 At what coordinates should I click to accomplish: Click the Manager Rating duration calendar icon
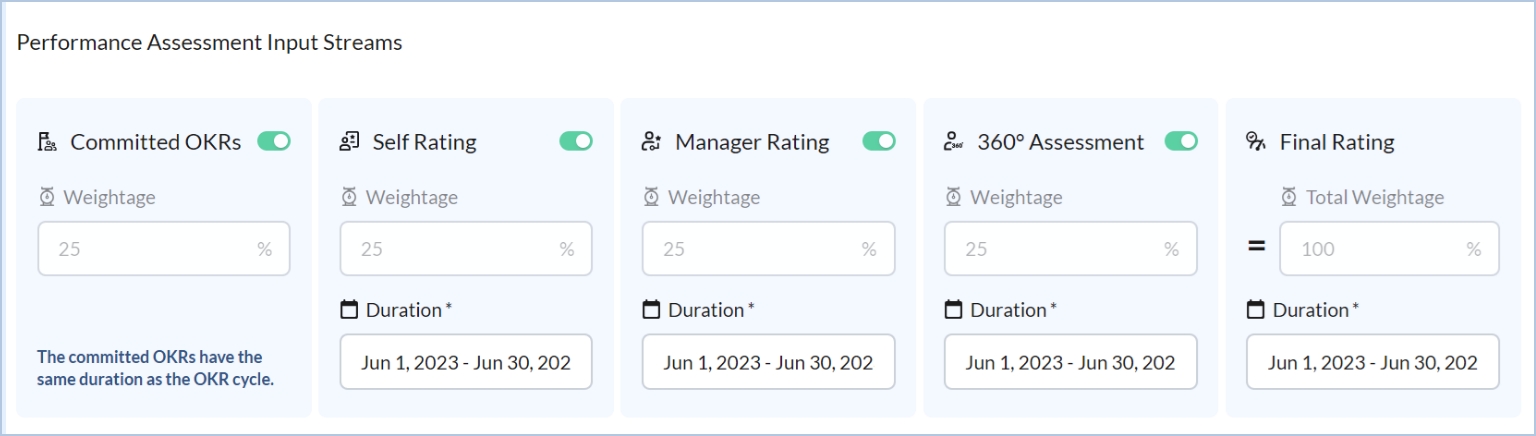(x=651, y=310)
